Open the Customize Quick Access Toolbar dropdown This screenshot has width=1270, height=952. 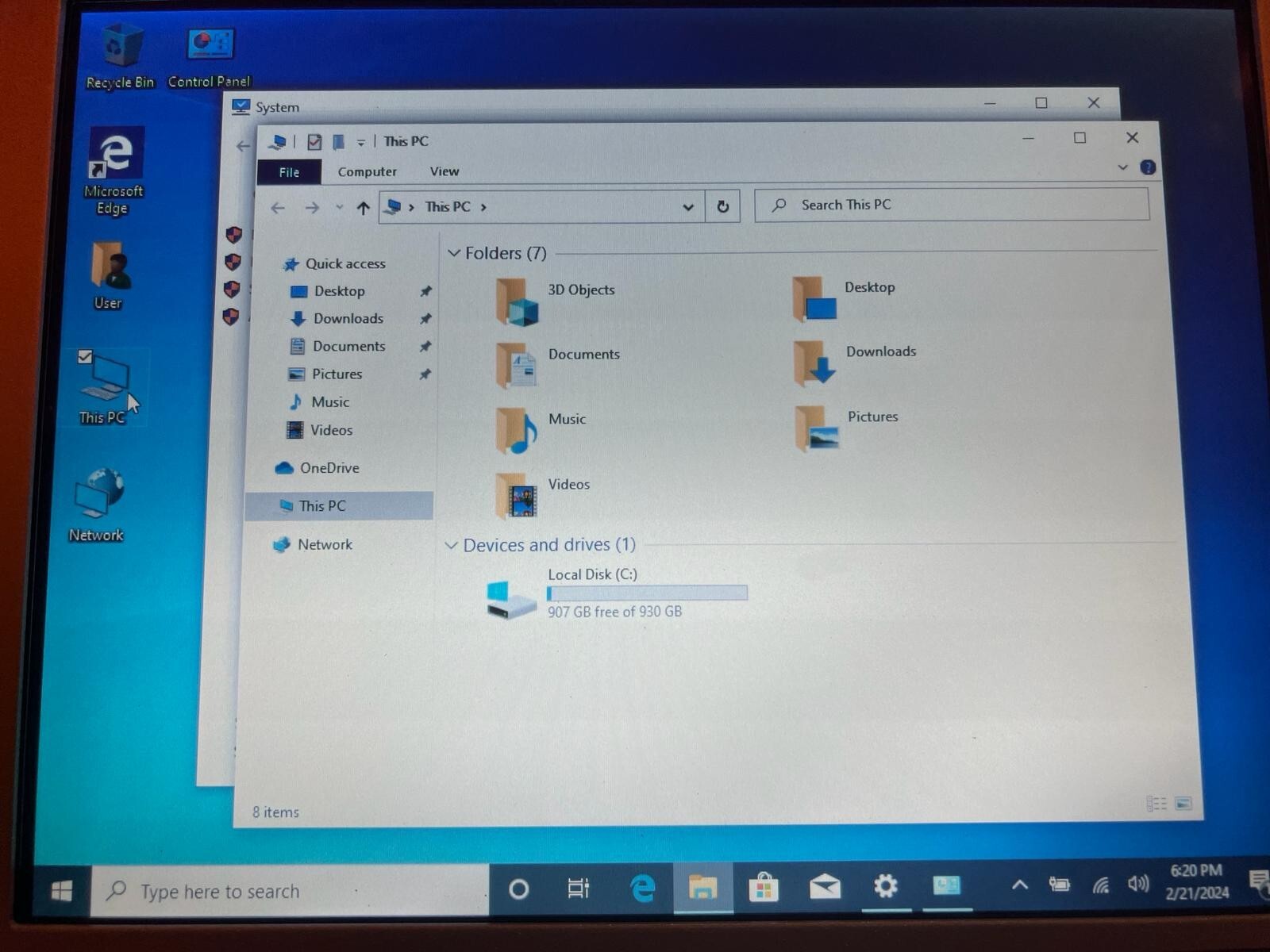pyautogui.click(x=360, y=143)
